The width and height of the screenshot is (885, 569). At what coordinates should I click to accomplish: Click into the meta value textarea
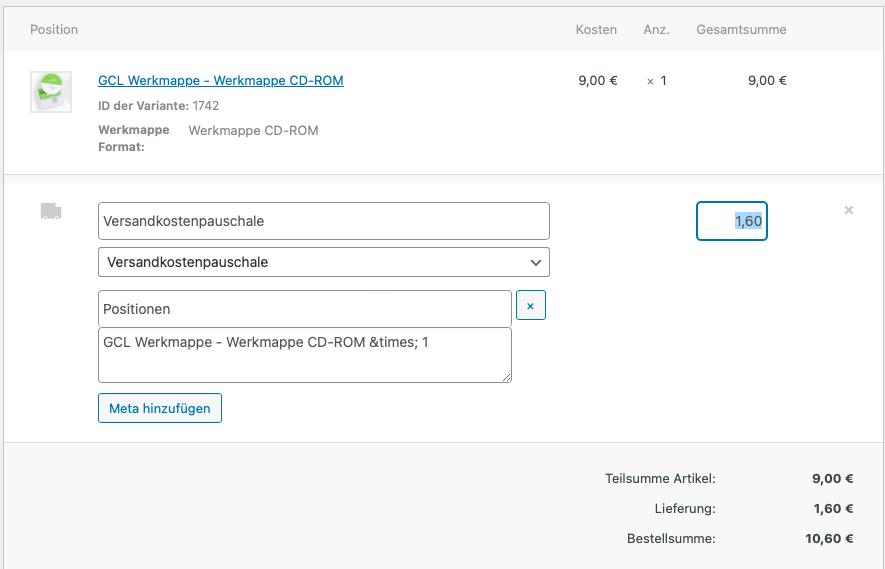(x=304, y=354)
